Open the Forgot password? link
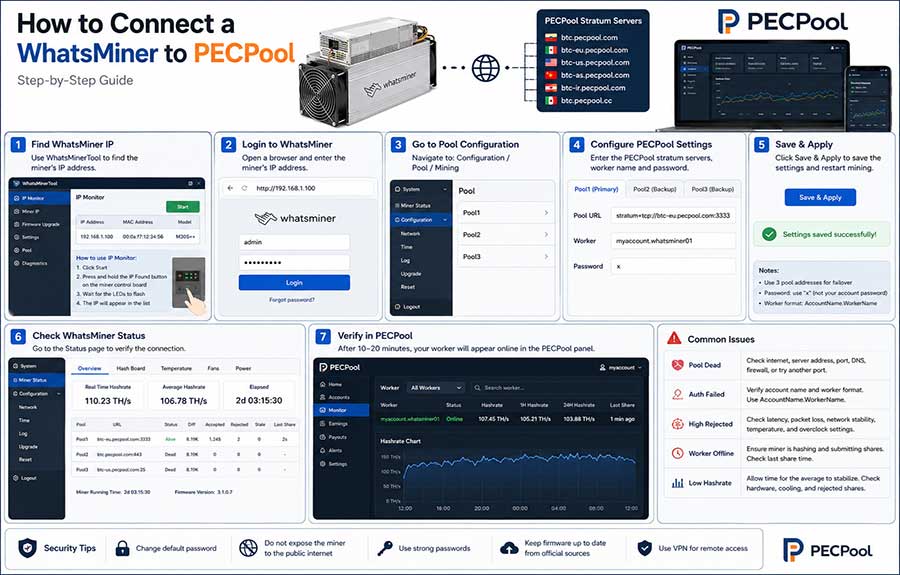This screenshot has width=900, height=575. click(x=292, y=300)
